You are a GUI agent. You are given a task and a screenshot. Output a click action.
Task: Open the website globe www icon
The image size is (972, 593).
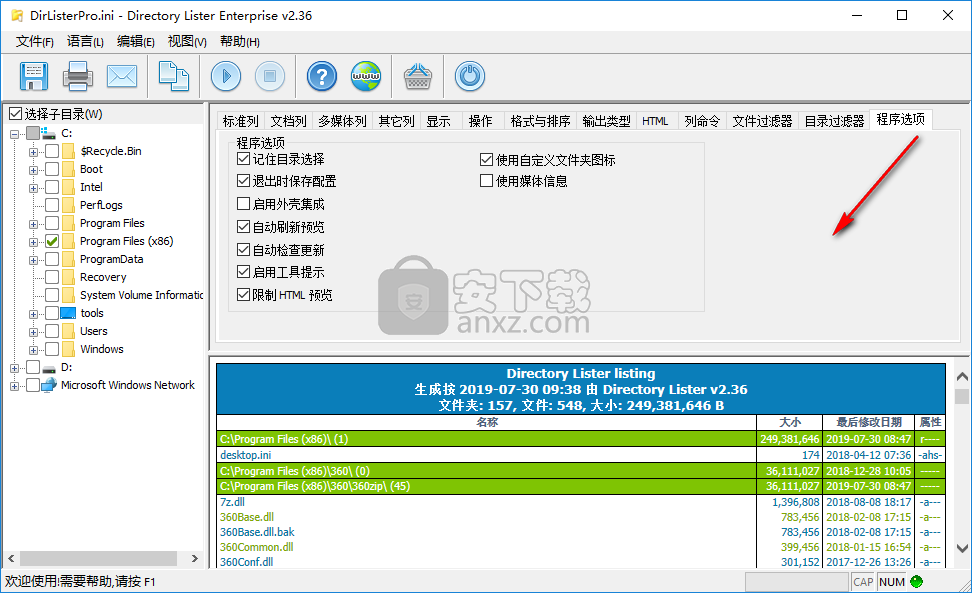[x=366, y=76]
